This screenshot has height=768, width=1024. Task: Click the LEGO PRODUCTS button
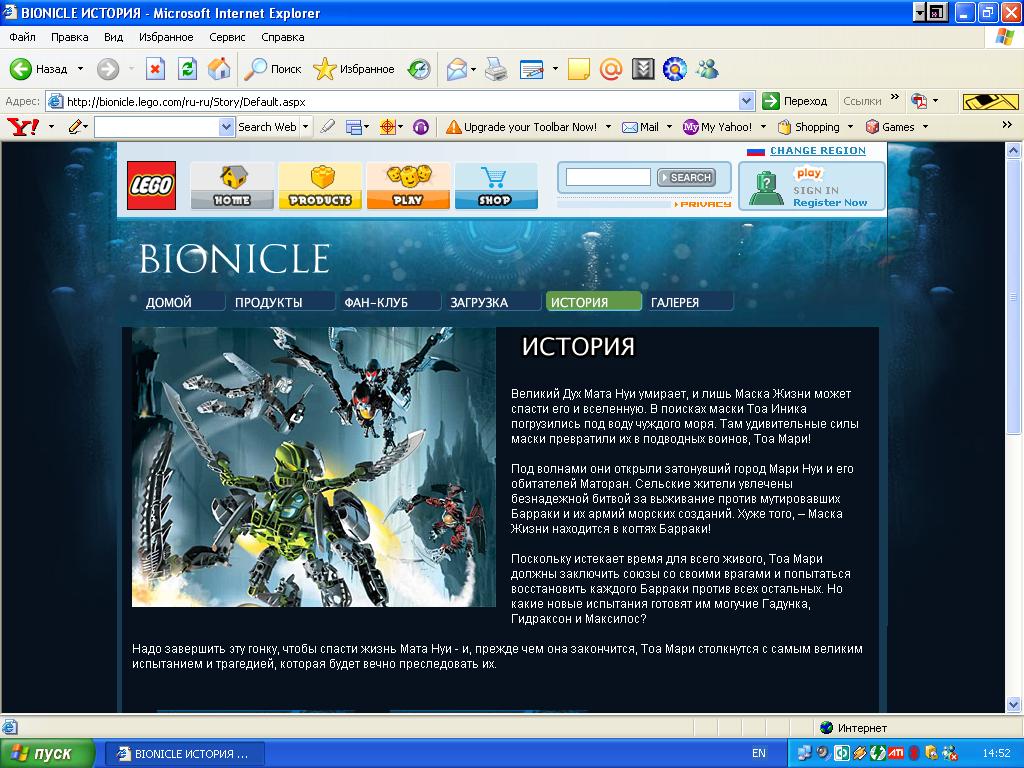tap(320, 186)
